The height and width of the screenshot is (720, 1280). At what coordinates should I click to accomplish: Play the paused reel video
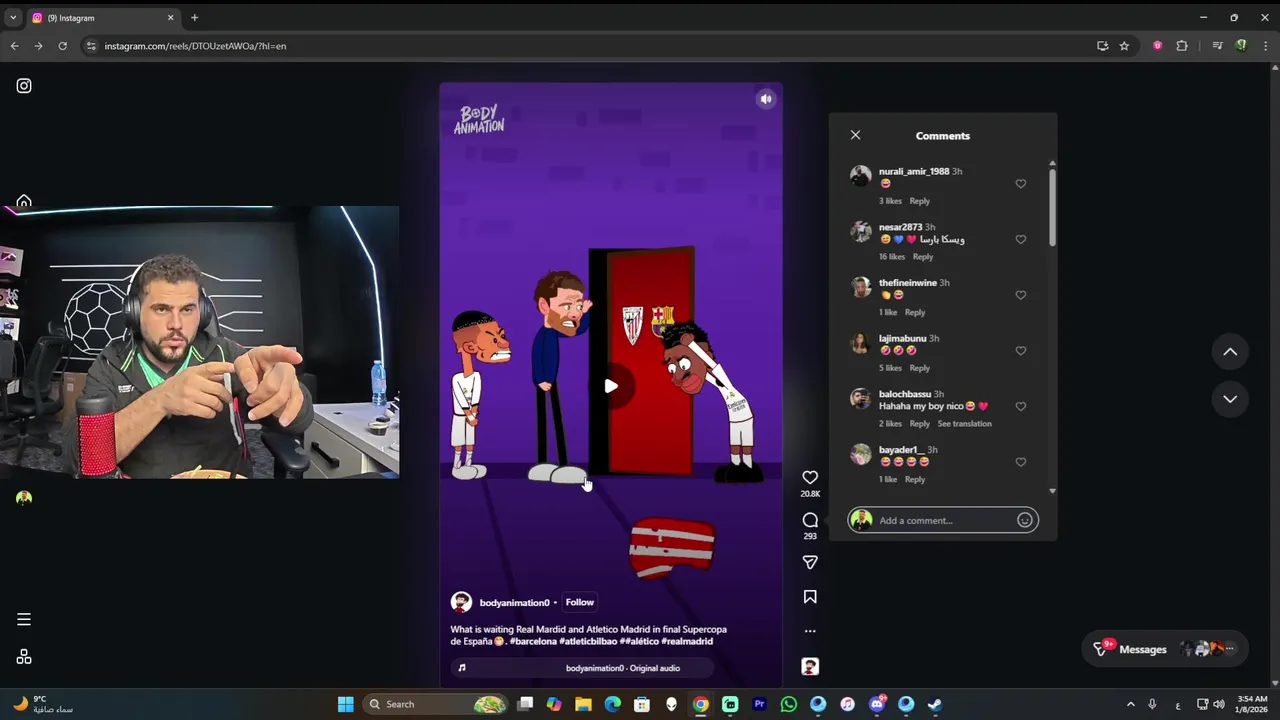(611, 387)
